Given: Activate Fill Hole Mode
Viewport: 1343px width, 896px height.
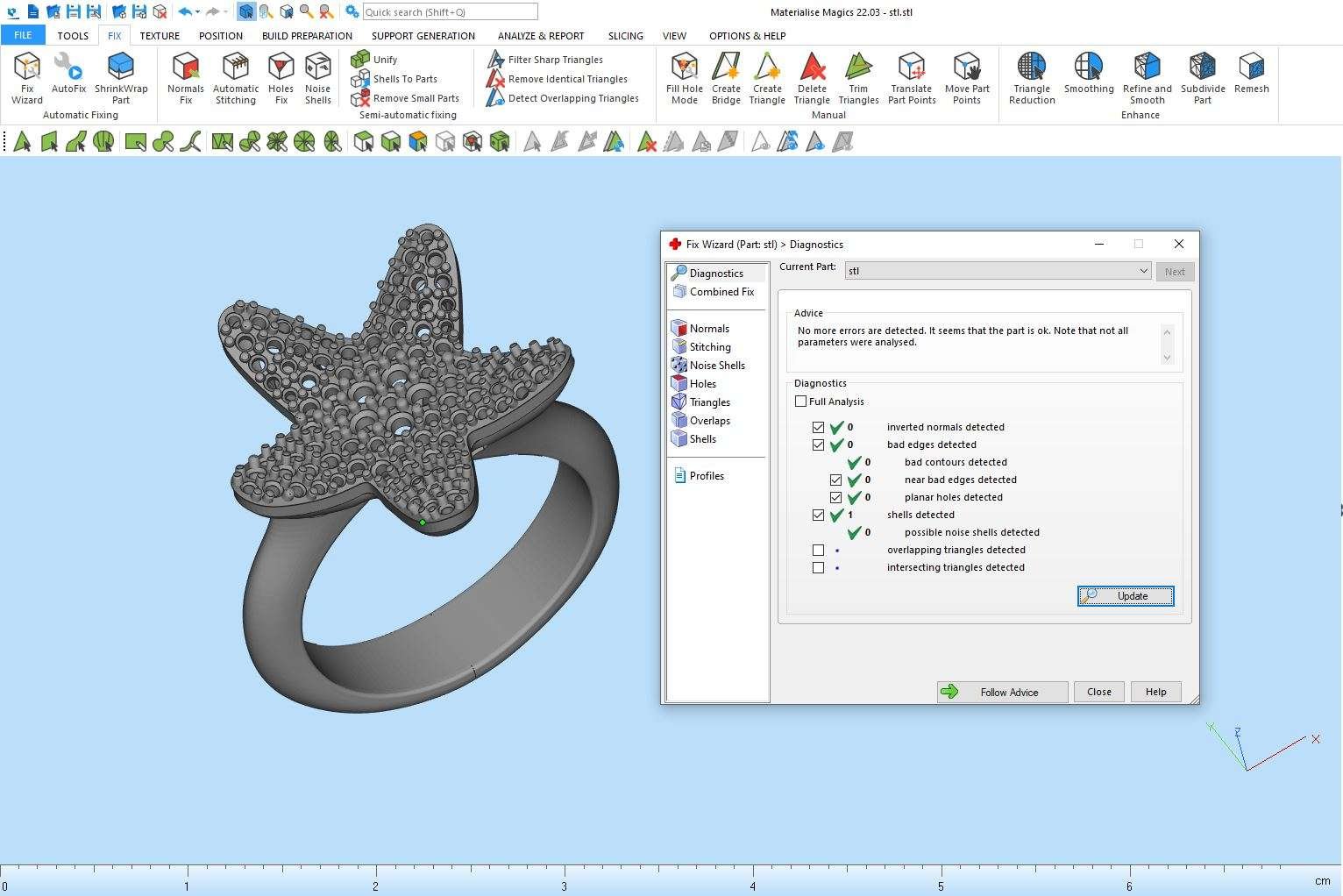Looking at the screenshot, I should [x=684, y=78].
